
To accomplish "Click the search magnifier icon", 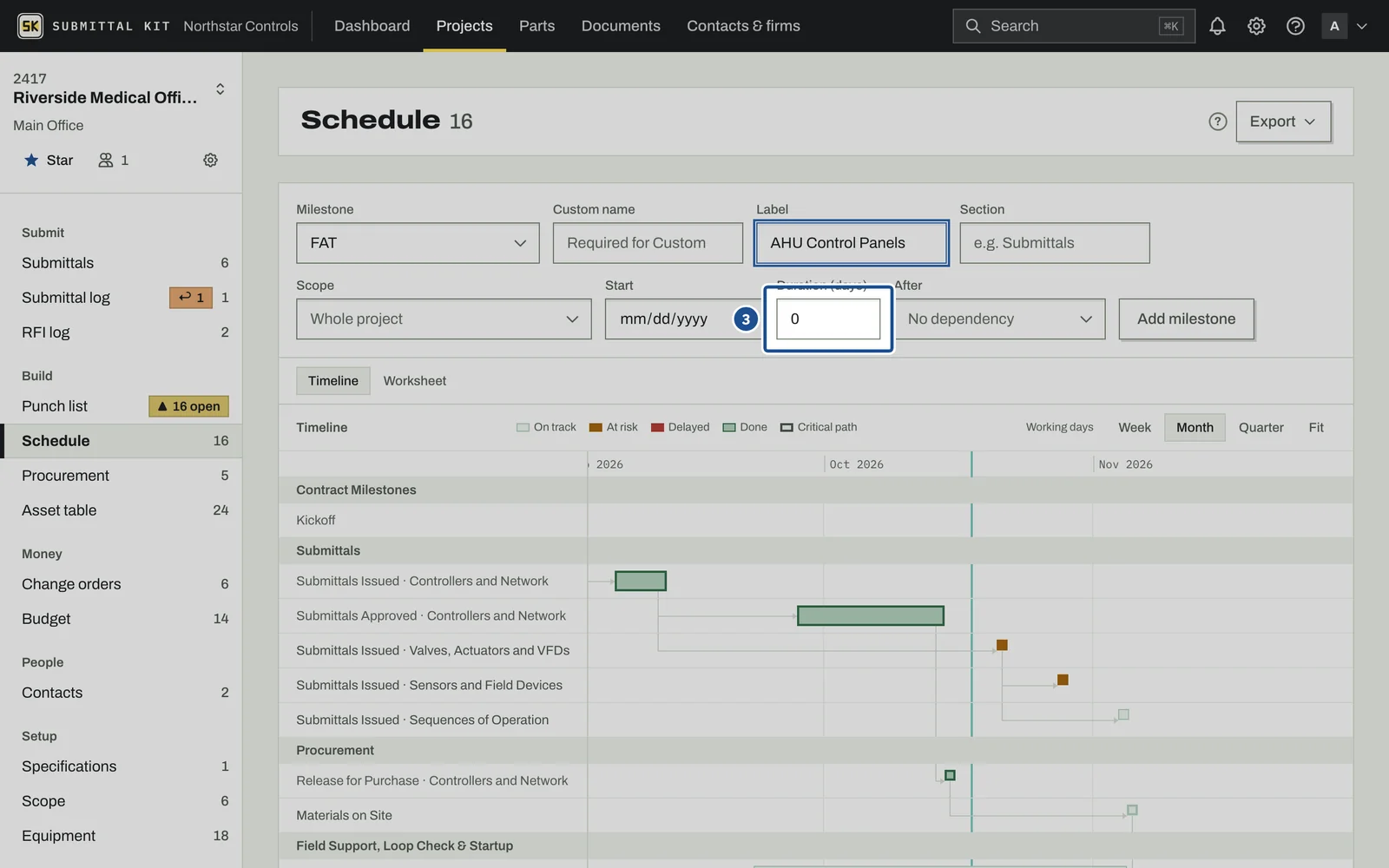I will [x=973, y=26].
